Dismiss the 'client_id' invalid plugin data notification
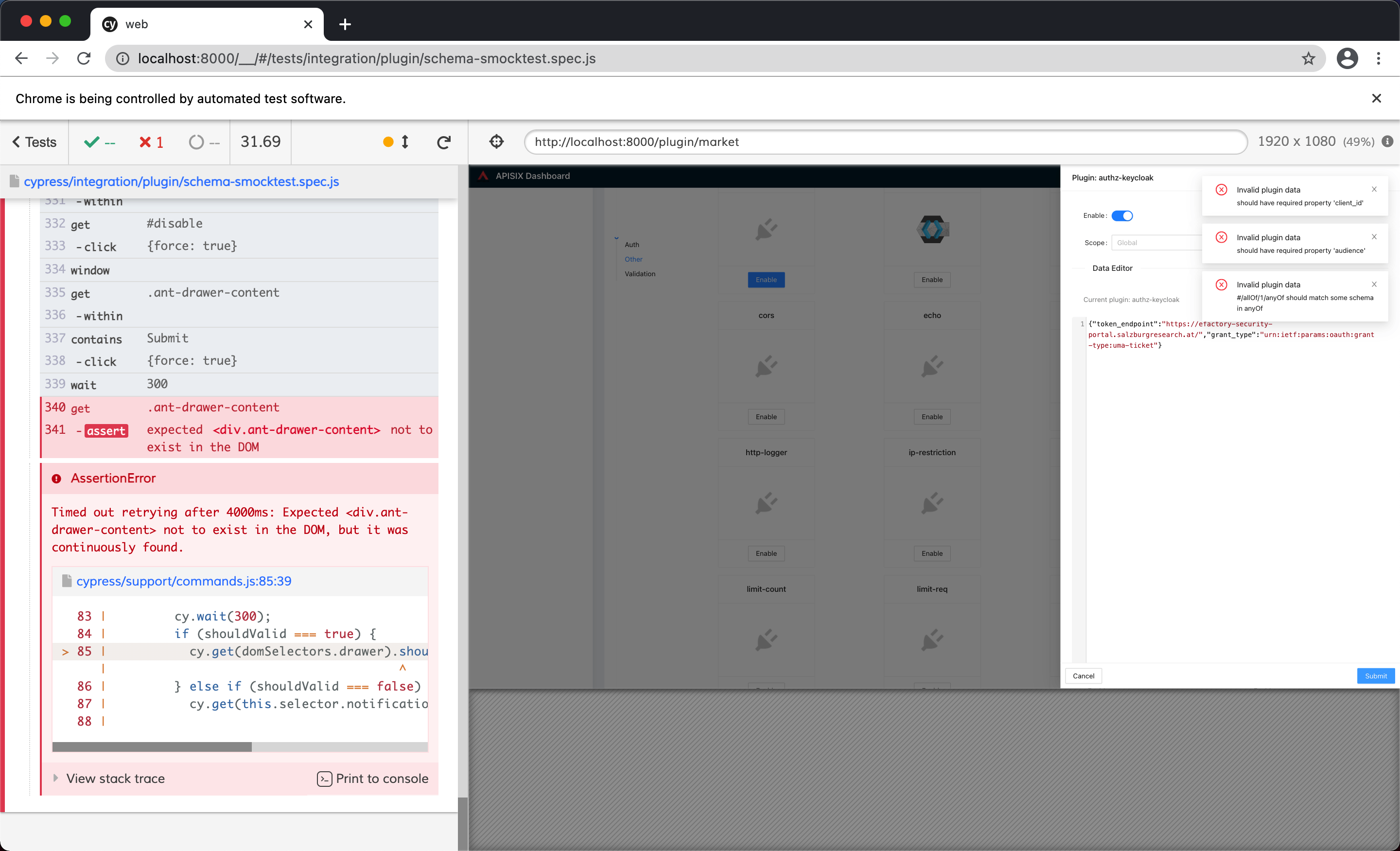The height and width of the screenshot is (851, 1400). (x=1374, y=189)
